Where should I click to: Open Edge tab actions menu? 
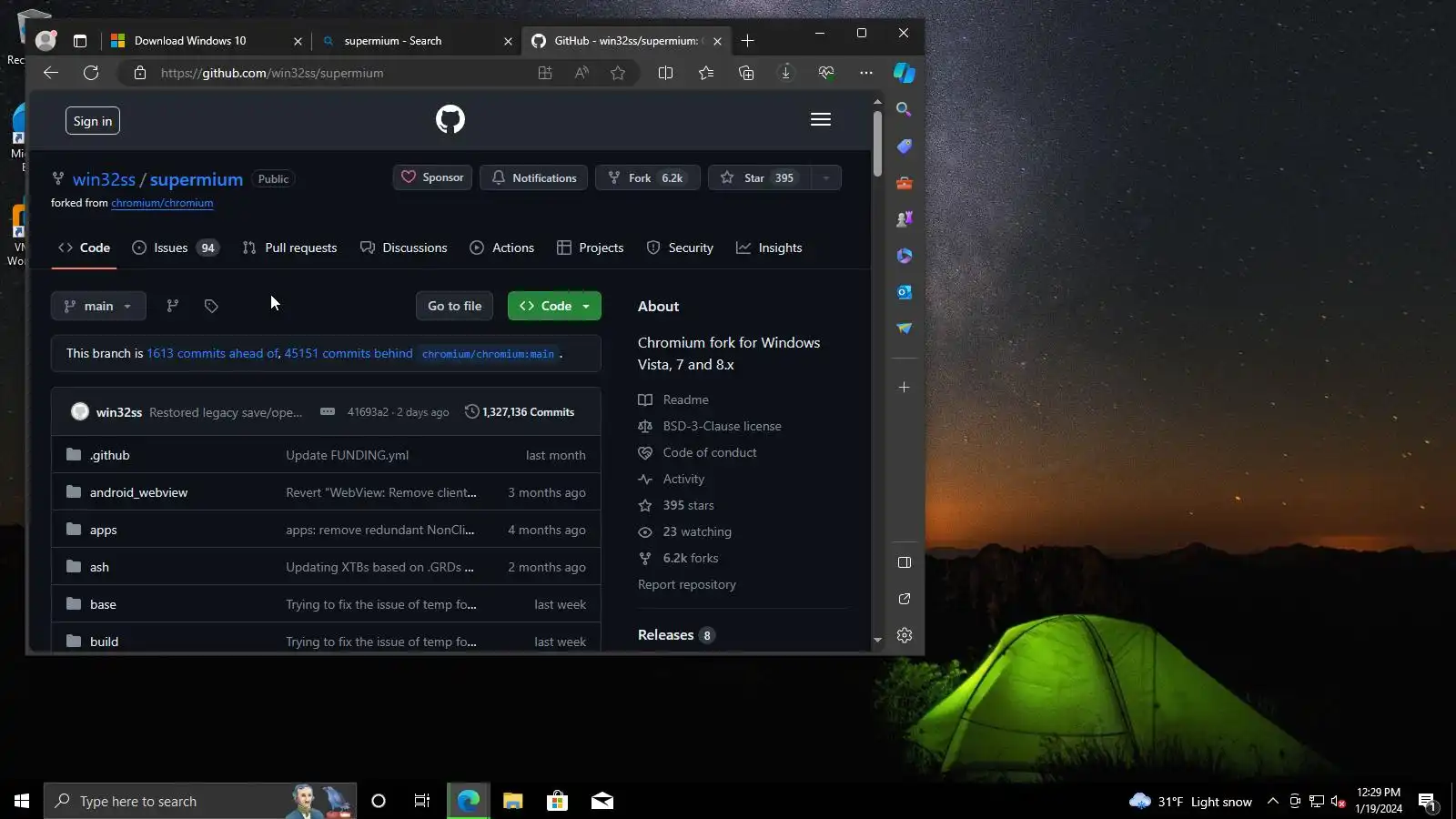[x=80, y=41]
